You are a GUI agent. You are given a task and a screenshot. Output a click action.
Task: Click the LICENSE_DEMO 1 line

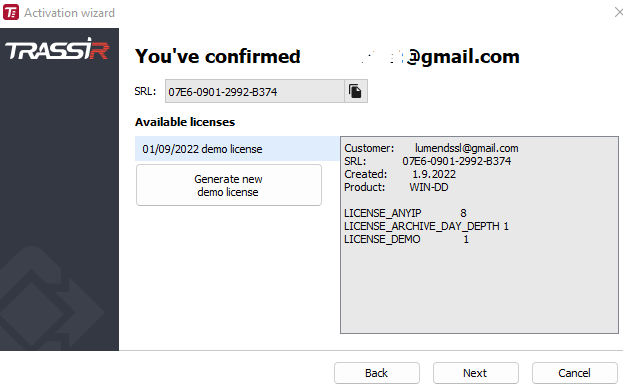[x=406, y=239]
